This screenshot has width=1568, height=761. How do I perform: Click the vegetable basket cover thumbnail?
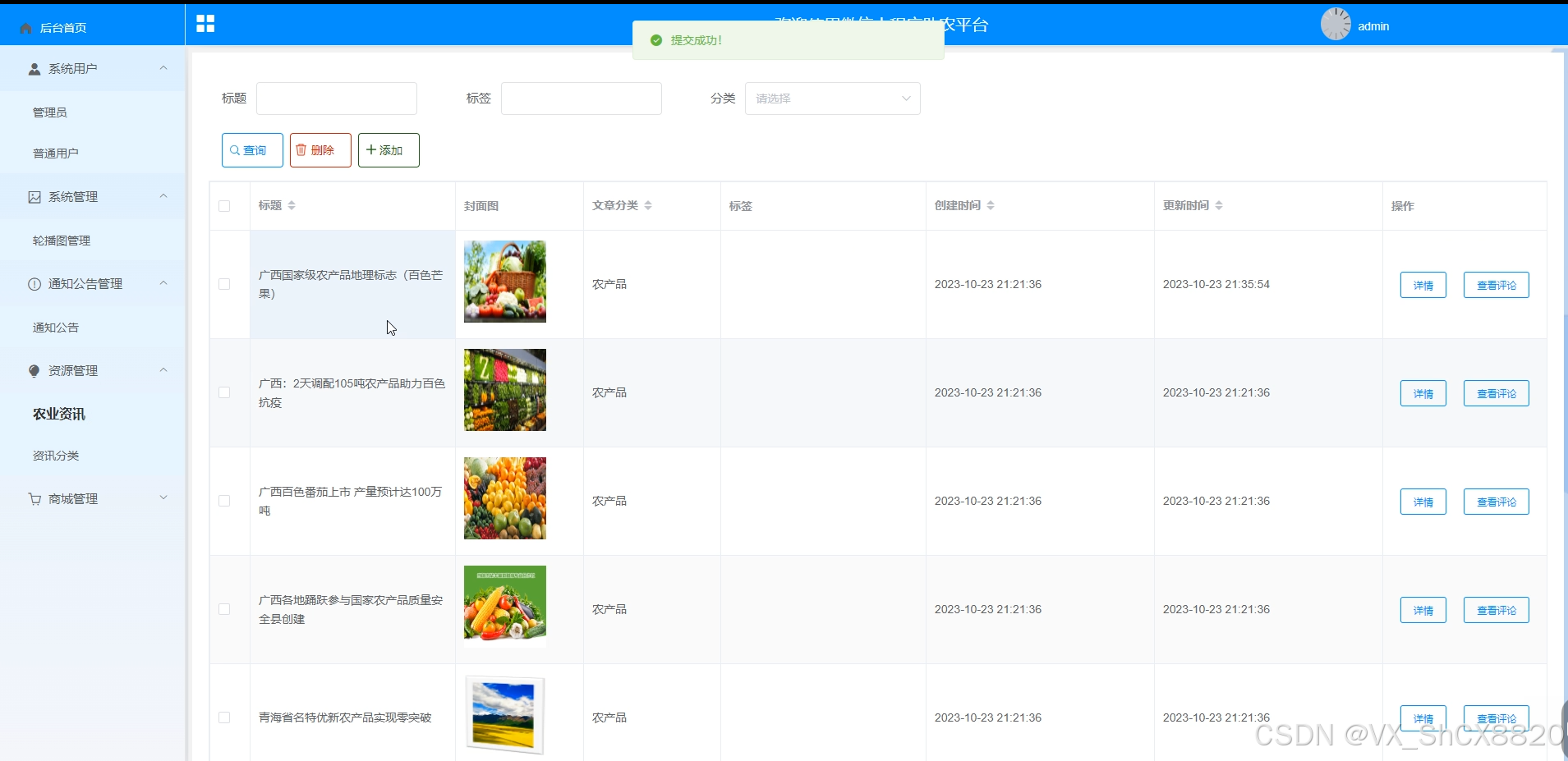[x=505, y=282]
